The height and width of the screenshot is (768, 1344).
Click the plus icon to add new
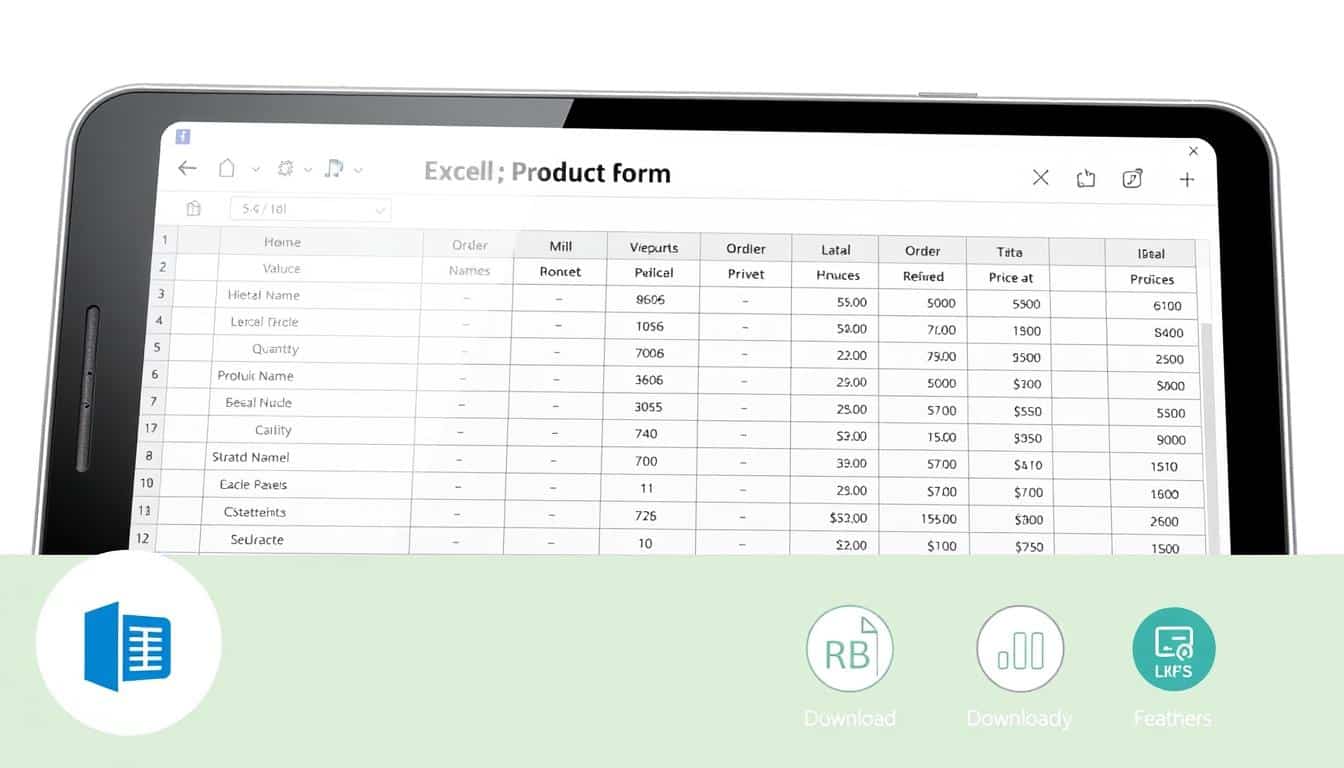point(1187,179)
